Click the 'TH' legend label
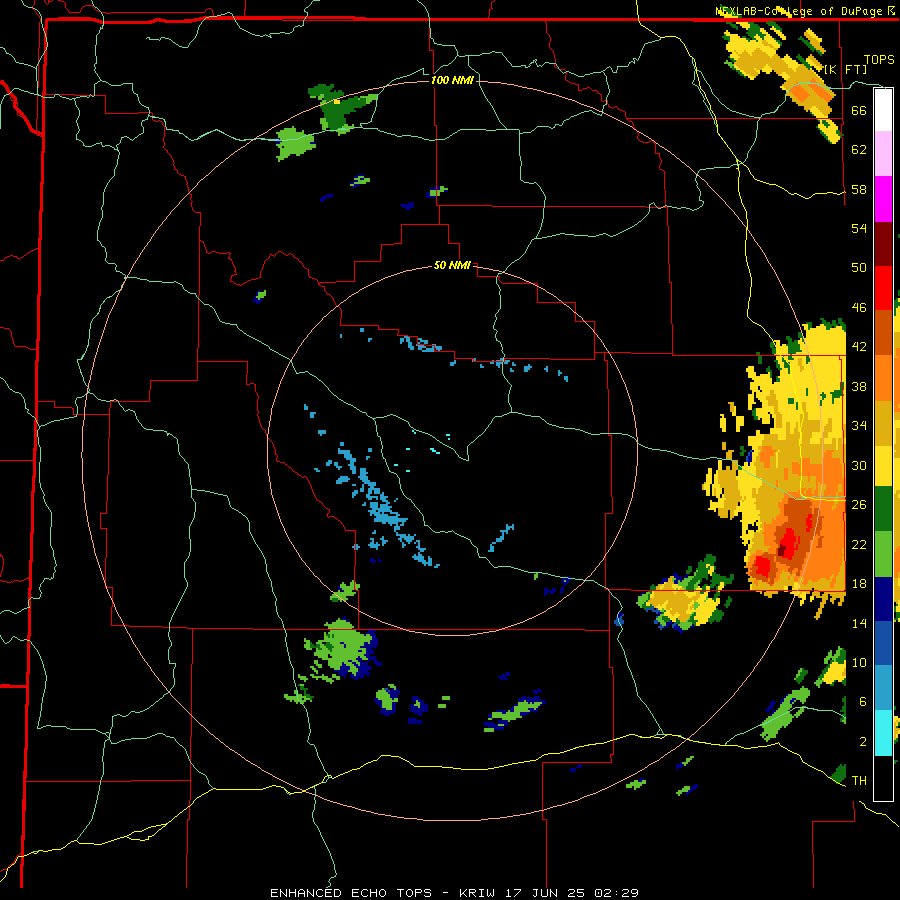Image resolution: width=900 pixels, height=900 pixels. click(859, 781)
